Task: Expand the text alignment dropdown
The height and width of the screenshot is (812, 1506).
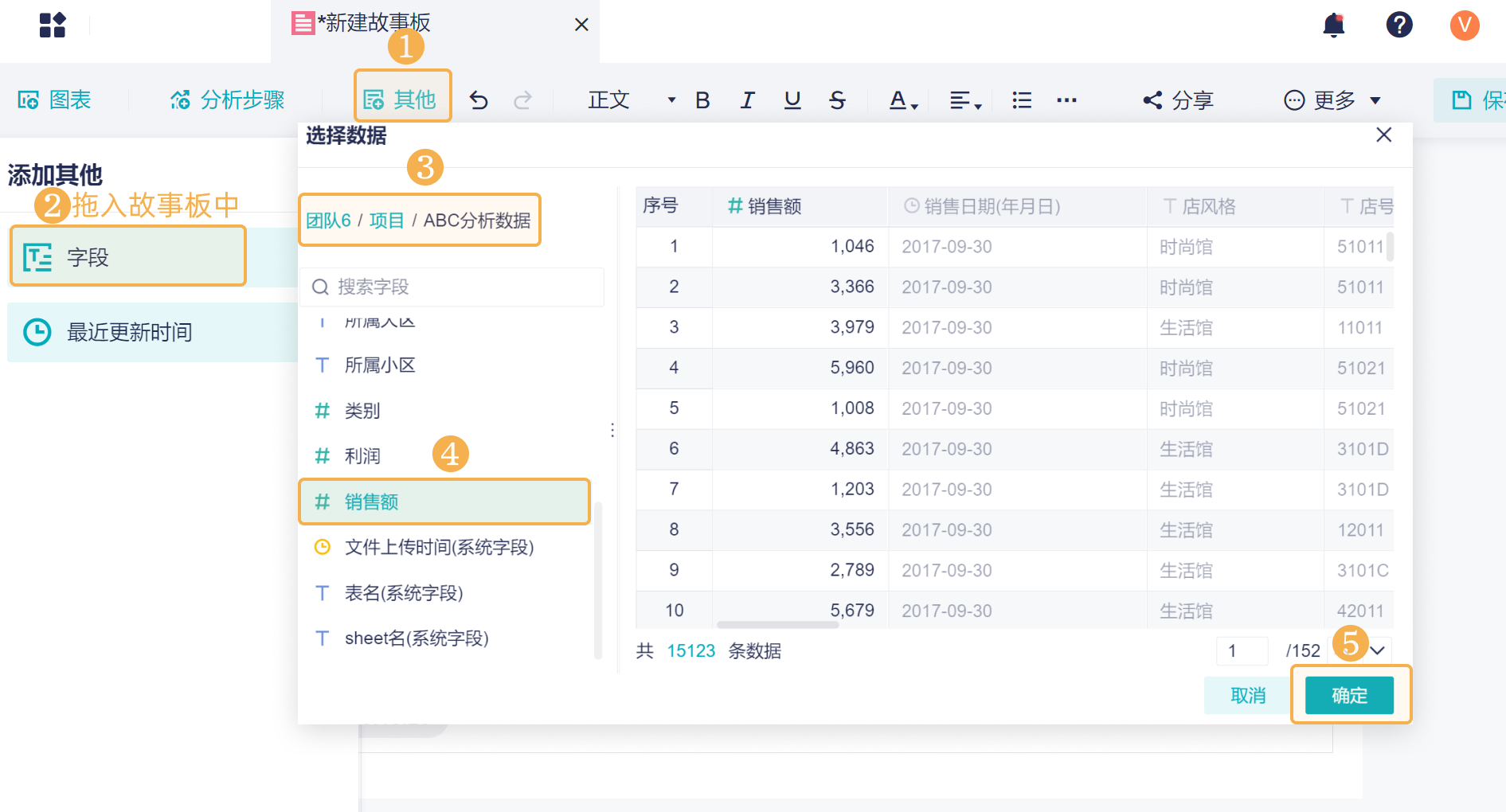Action: click(x=965, y=100)
